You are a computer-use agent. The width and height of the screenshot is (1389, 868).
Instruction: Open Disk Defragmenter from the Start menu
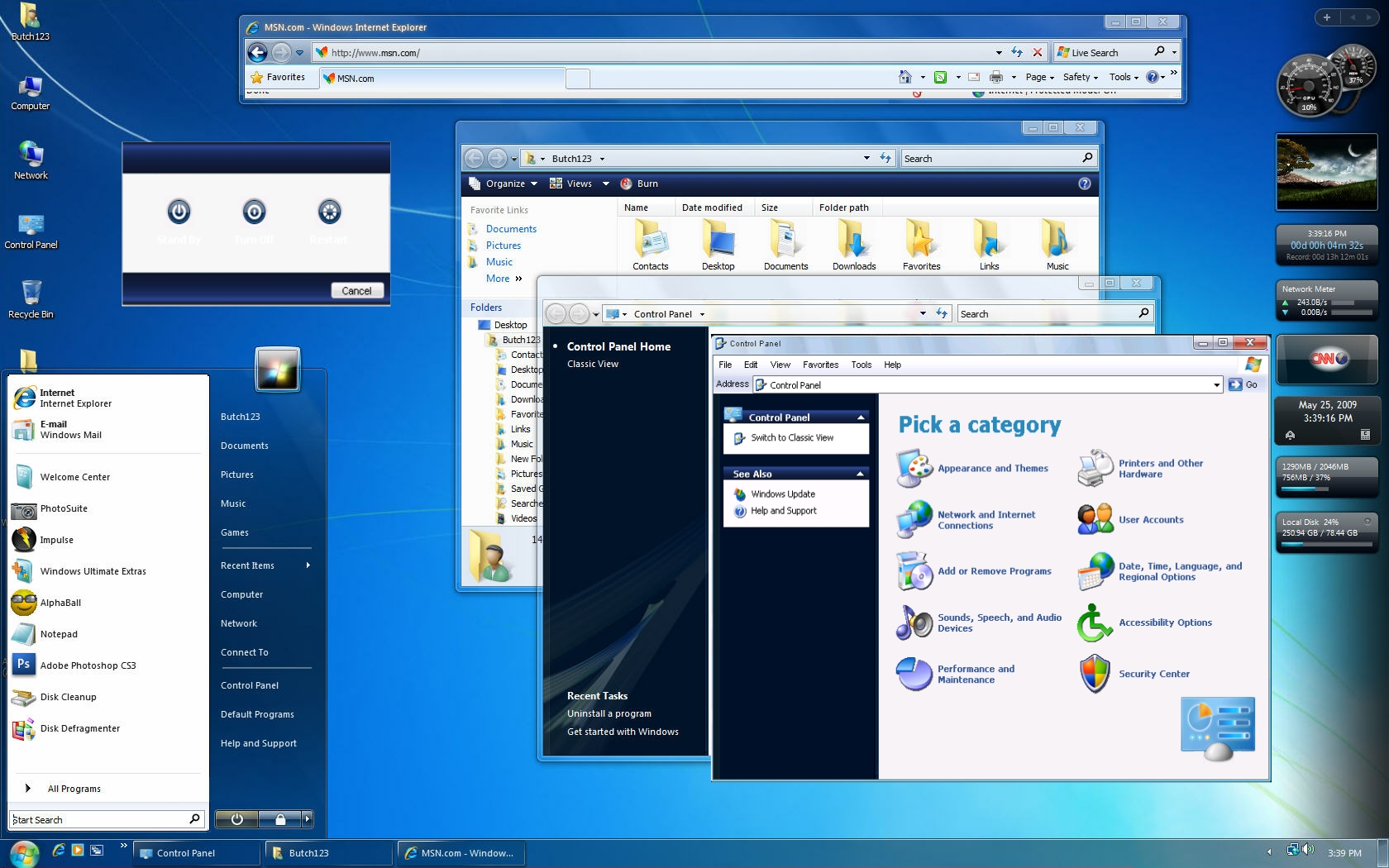79,728
